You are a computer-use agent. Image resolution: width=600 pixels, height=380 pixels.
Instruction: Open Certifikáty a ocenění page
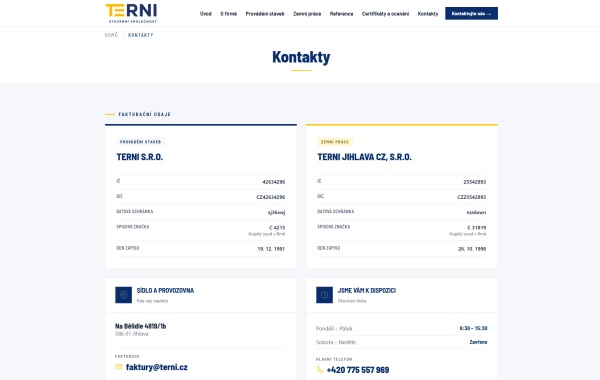[385, 14]
